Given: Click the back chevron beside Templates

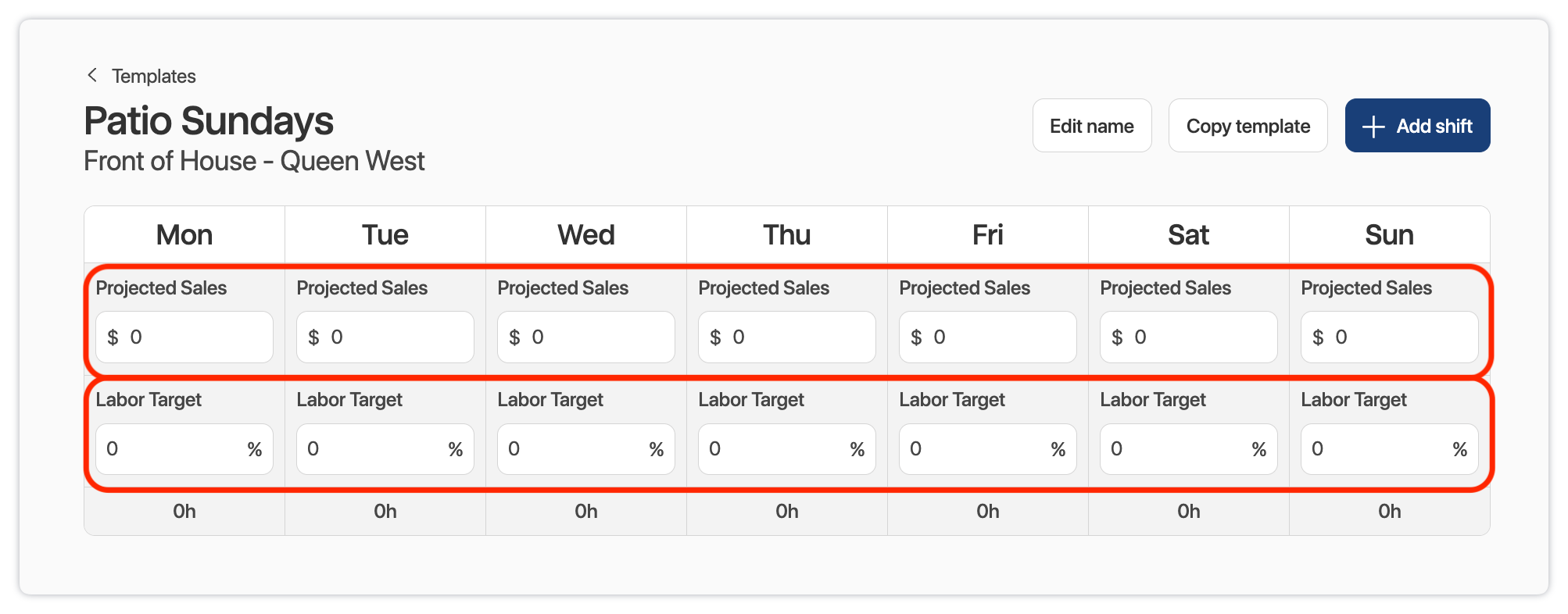Looking at the screenshot, I should 92,75.
